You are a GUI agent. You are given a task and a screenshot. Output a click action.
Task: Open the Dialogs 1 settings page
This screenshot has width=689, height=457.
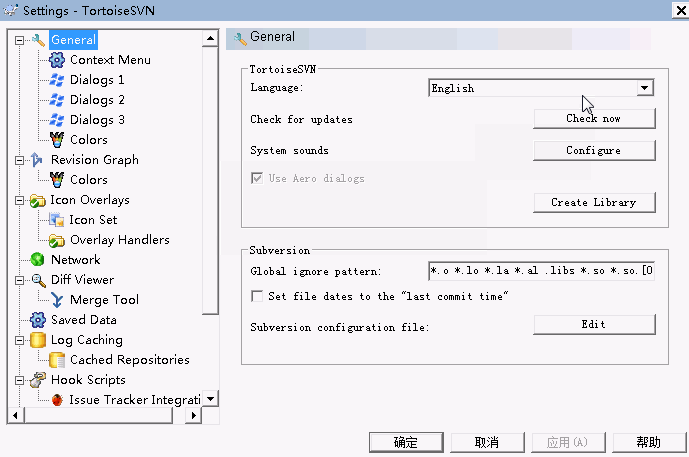pyautogui.click(x=97, y=80)
